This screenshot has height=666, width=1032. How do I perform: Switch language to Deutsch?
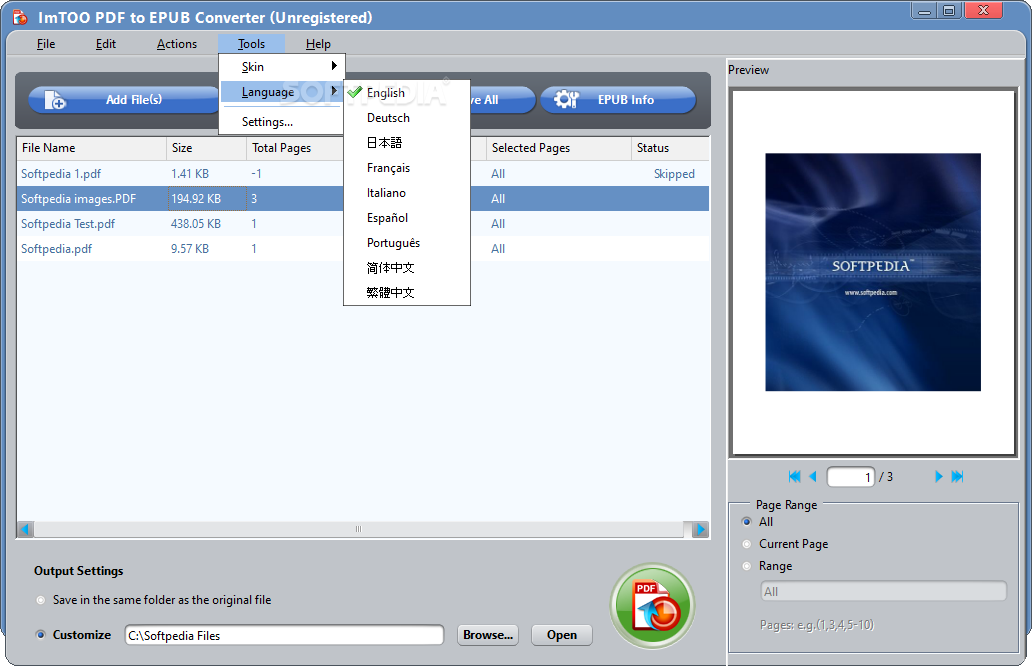coord(407,118)
